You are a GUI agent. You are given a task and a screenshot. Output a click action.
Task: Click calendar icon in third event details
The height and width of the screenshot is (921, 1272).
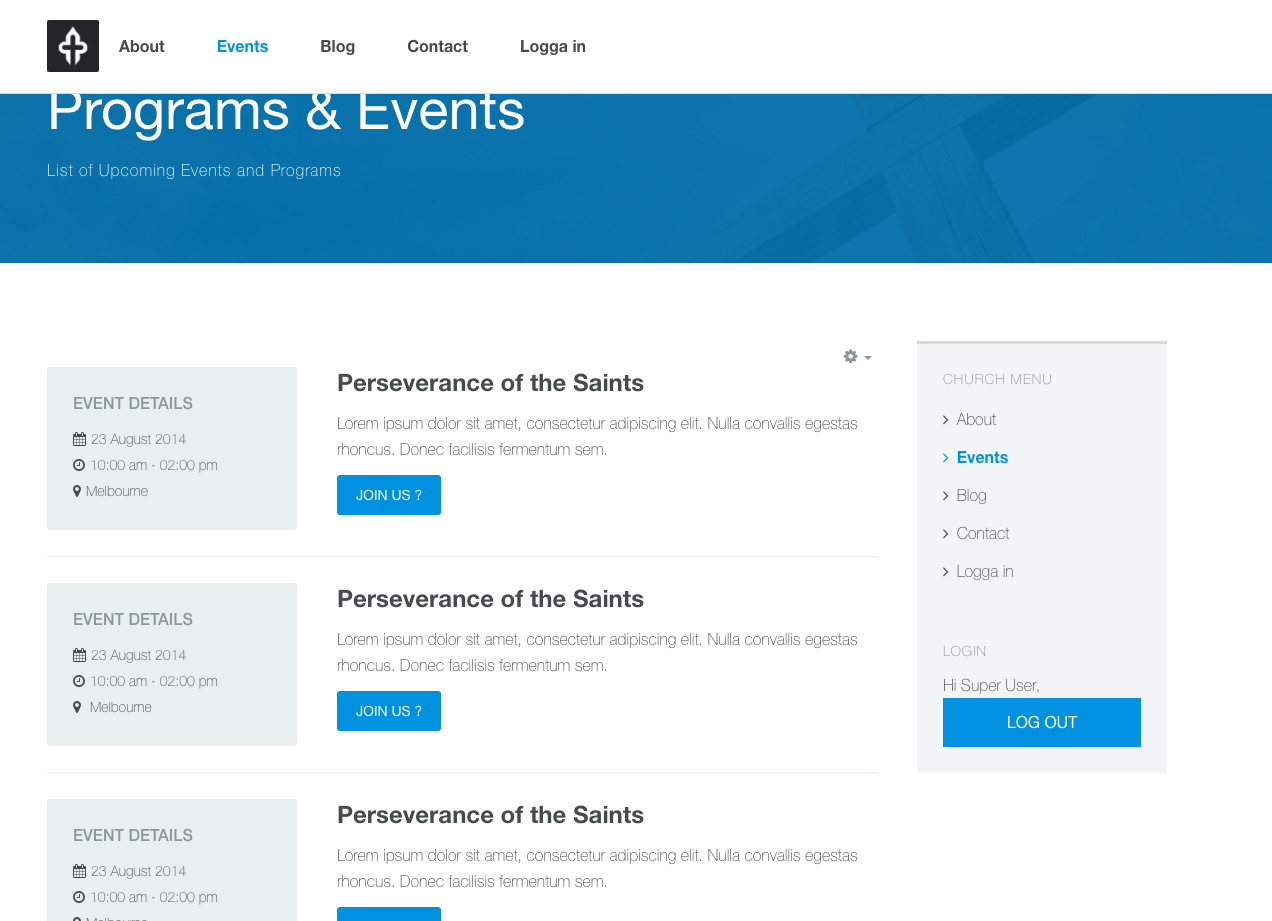[x=79, y=871]
